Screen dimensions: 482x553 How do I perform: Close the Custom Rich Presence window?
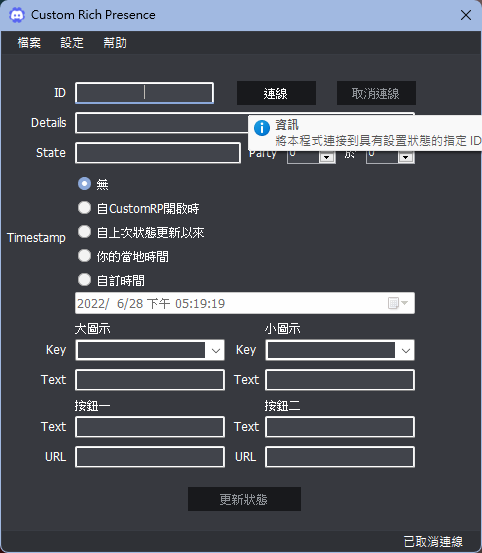point(466,15)
